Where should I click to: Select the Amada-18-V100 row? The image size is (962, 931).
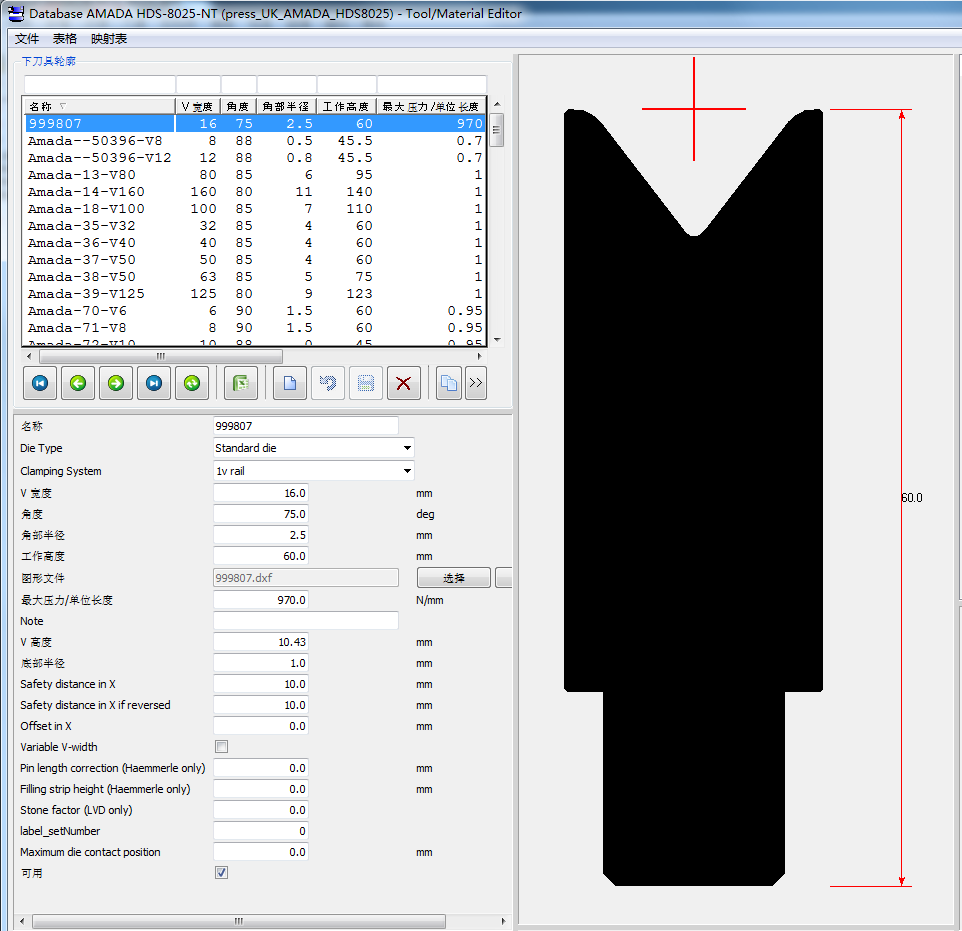point(255,209)
